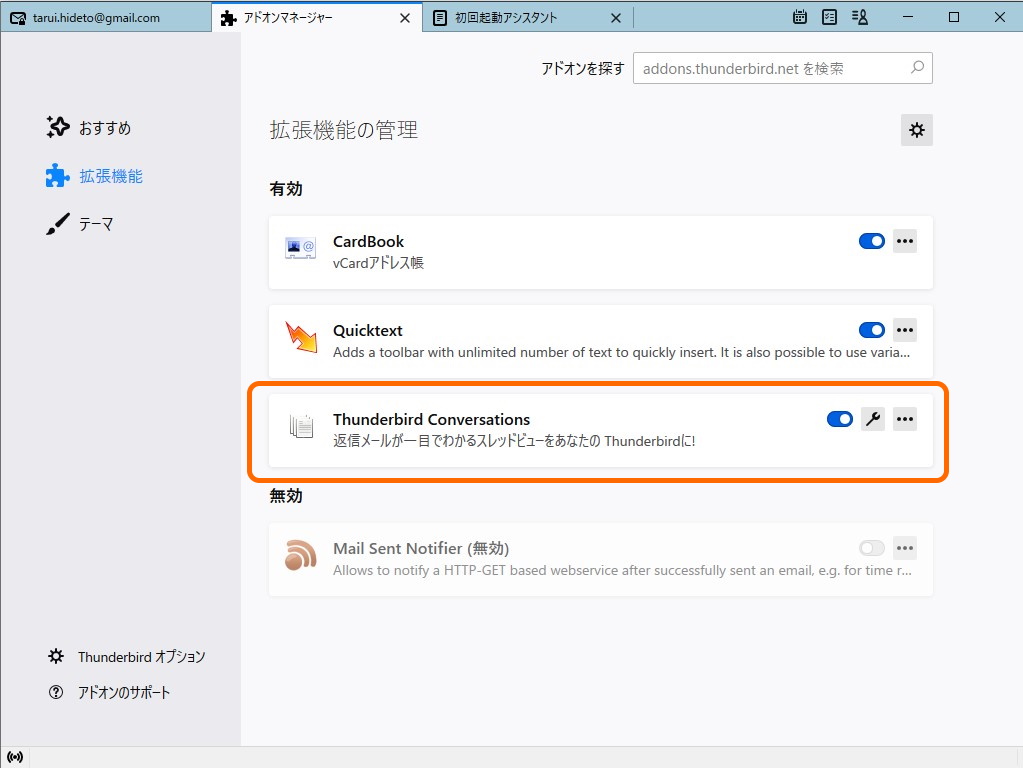Open Quicktext more options menu
Image resolution: width=1023 pixels, height=768 pixels.
pyautogui.click(x=905, y=330)
